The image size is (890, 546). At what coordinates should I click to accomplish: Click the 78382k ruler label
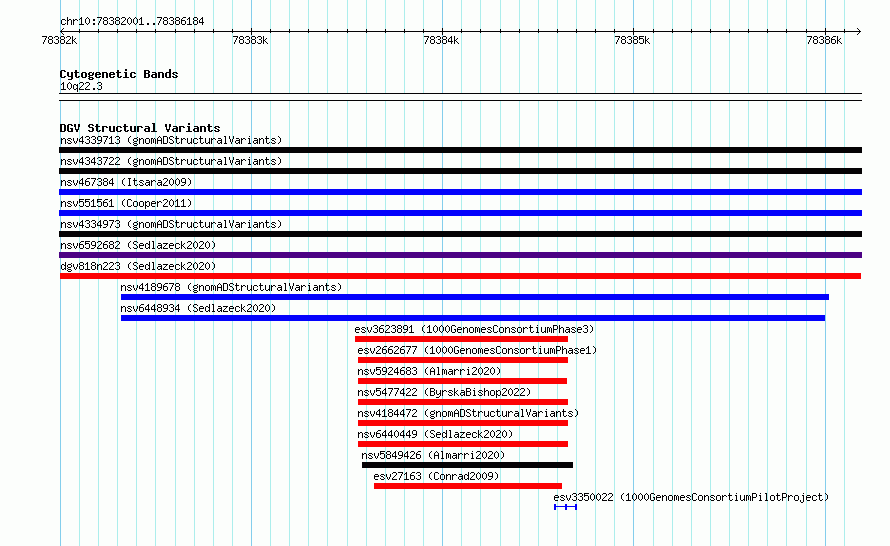(x=59, y=40)
